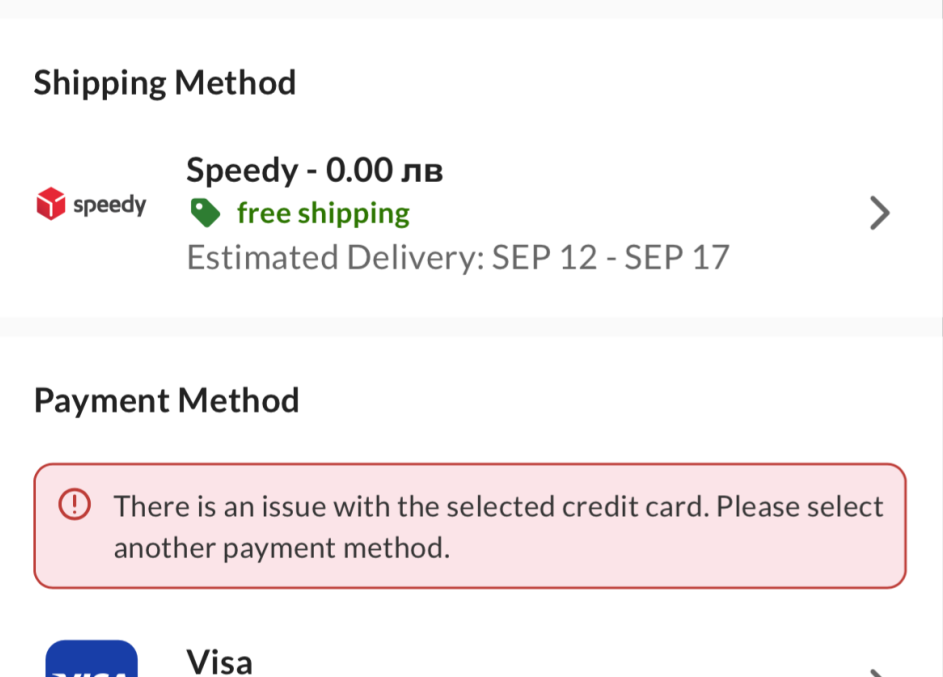Expand the Visa payment row arrow
This screenshot has height=677, width=943.
pyautogui.click(x=878, y=672)
